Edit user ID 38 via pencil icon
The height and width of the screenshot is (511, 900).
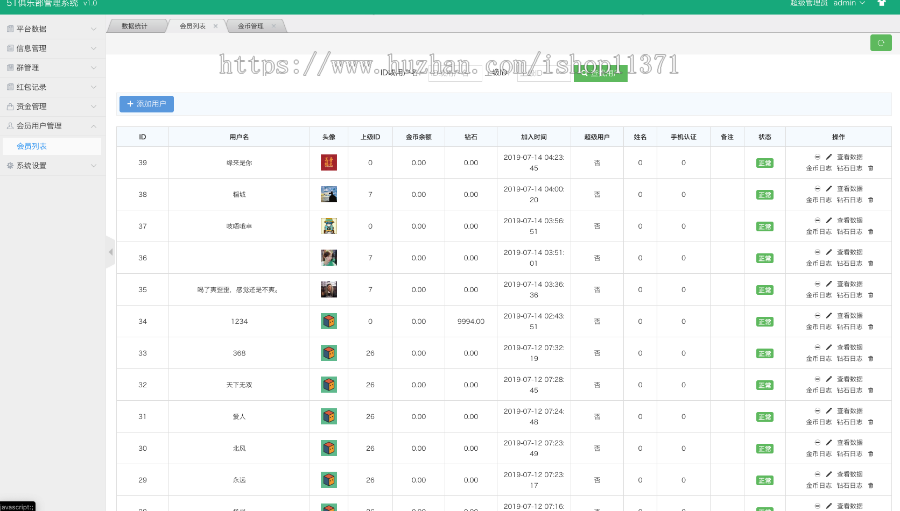pos(829,188)
